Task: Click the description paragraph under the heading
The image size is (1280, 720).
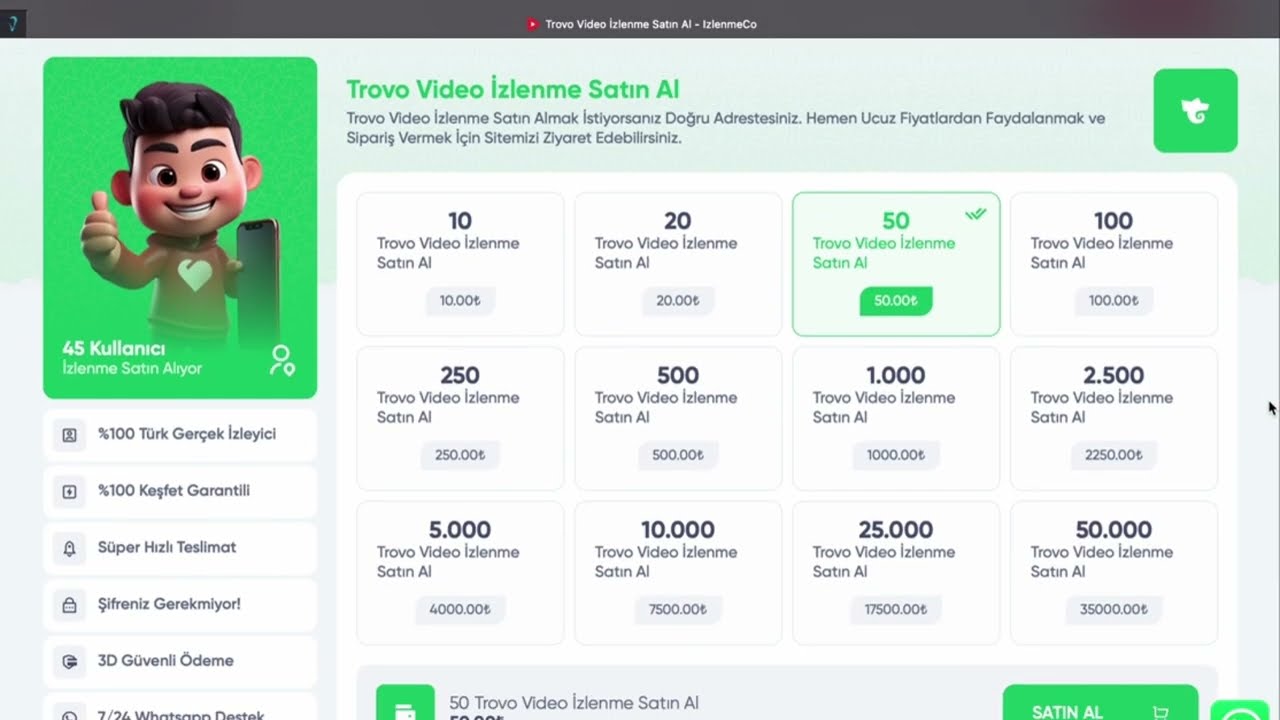Action: (726, 128)
